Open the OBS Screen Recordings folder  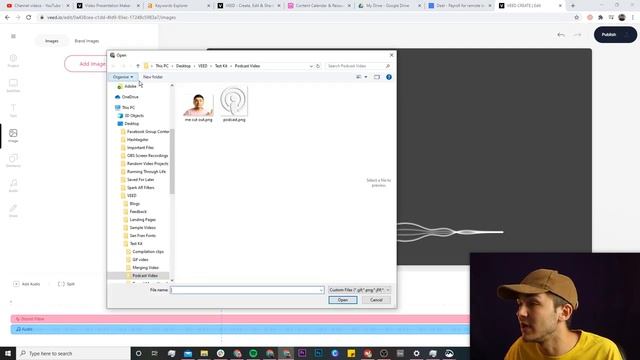[147, 156]
